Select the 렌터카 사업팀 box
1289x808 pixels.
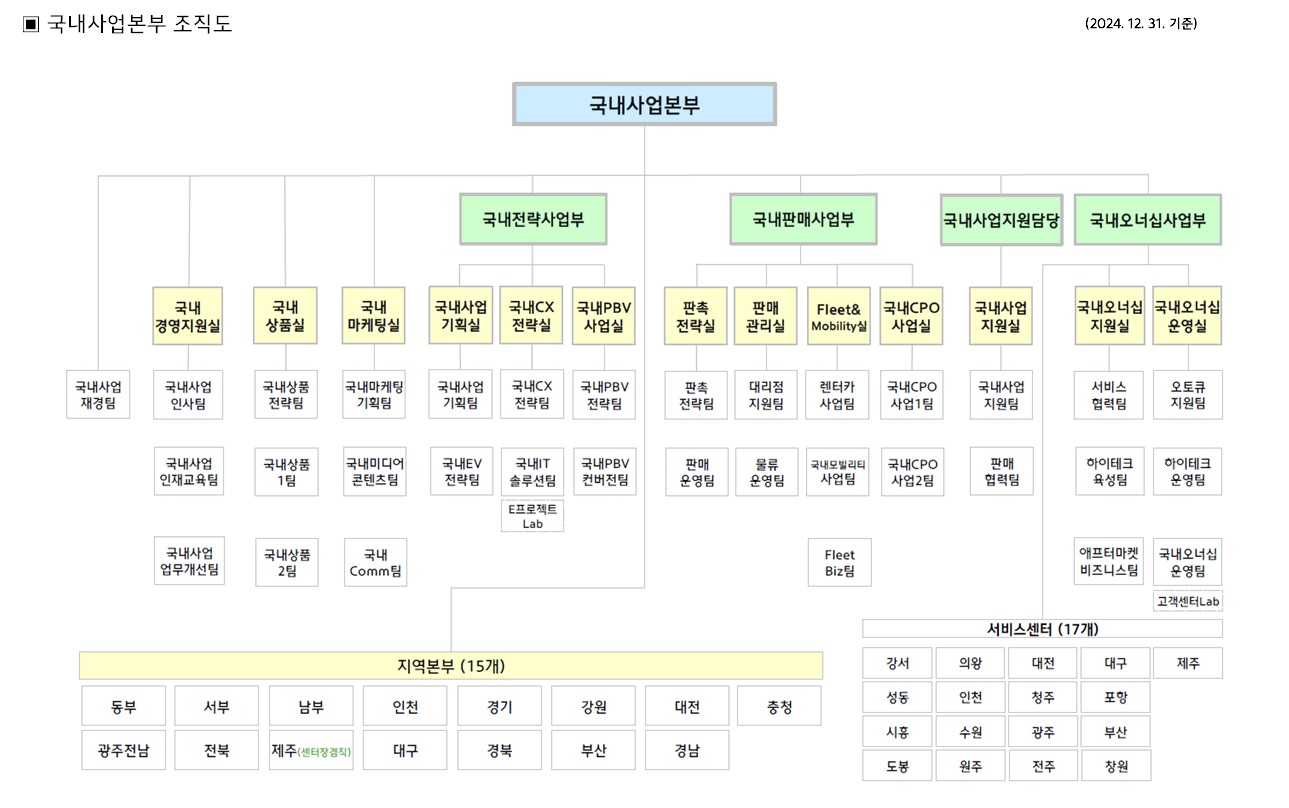(838, 395)
